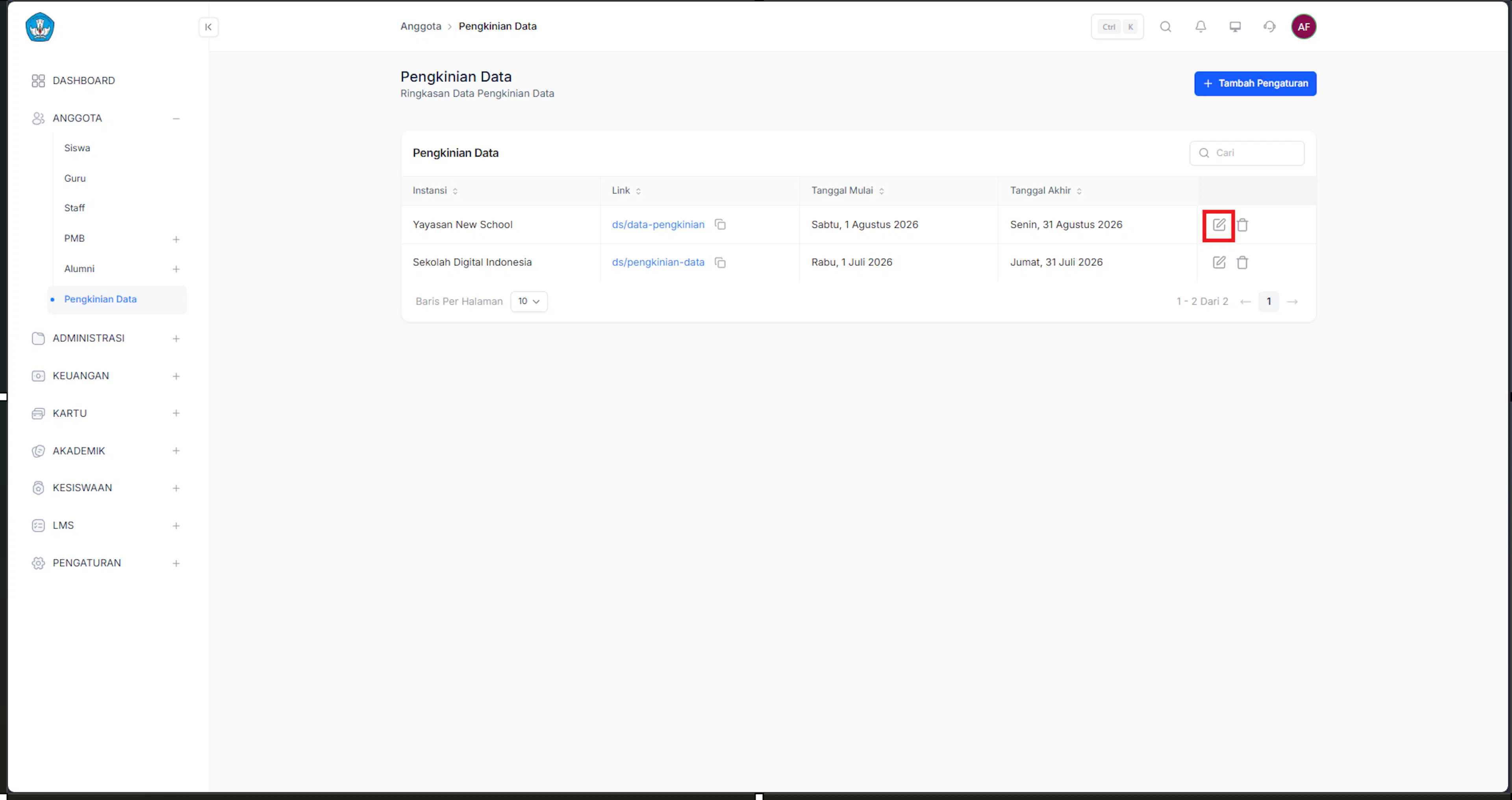The height and width of the screenshot is (800, 1512).
Task: Click the Dashboard grid icon
Action: (38, 81)
